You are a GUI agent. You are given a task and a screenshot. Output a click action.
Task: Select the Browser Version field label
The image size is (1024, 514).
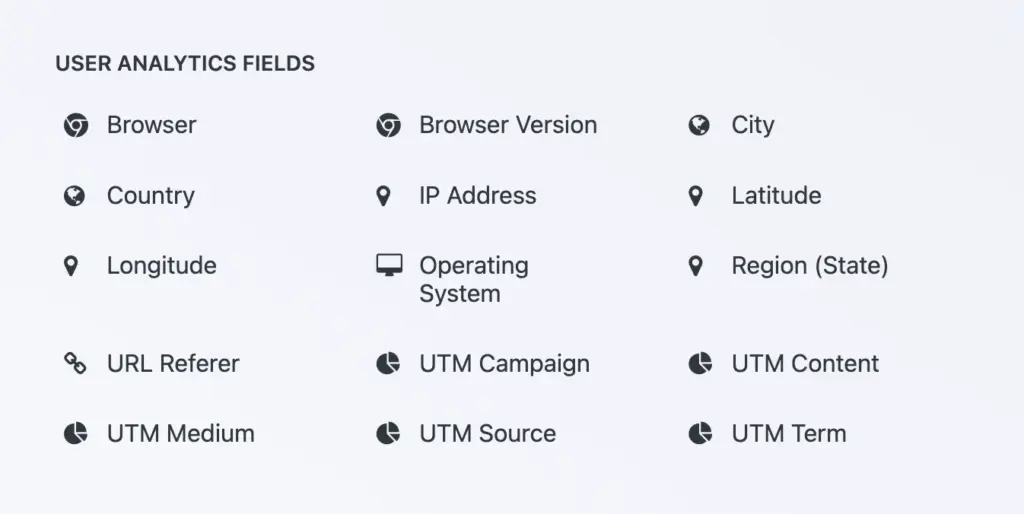[508, 126]
